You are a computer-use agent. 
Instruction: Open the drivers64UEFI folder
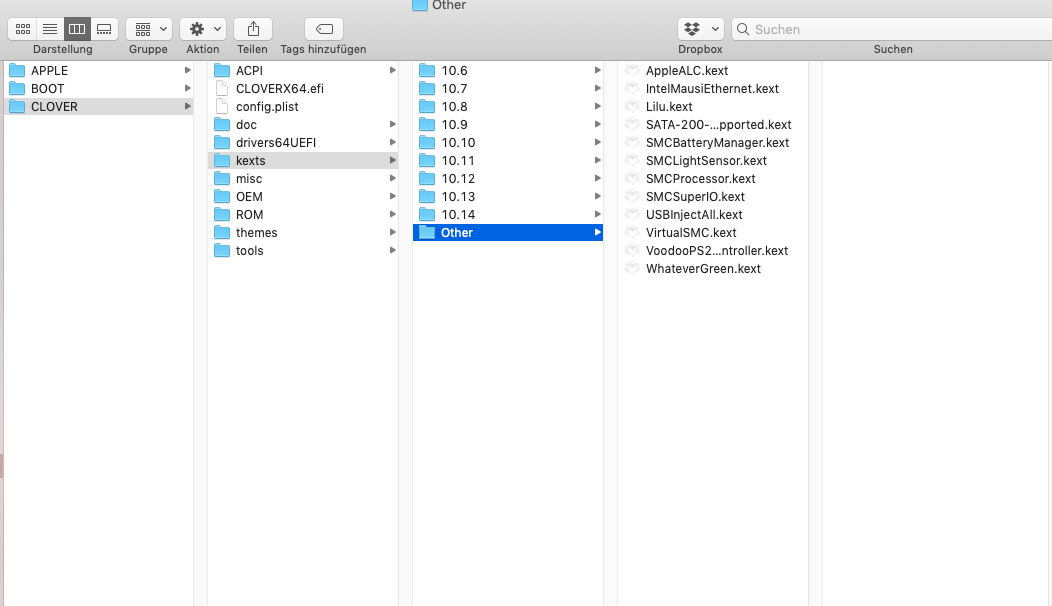pos(305,143)
